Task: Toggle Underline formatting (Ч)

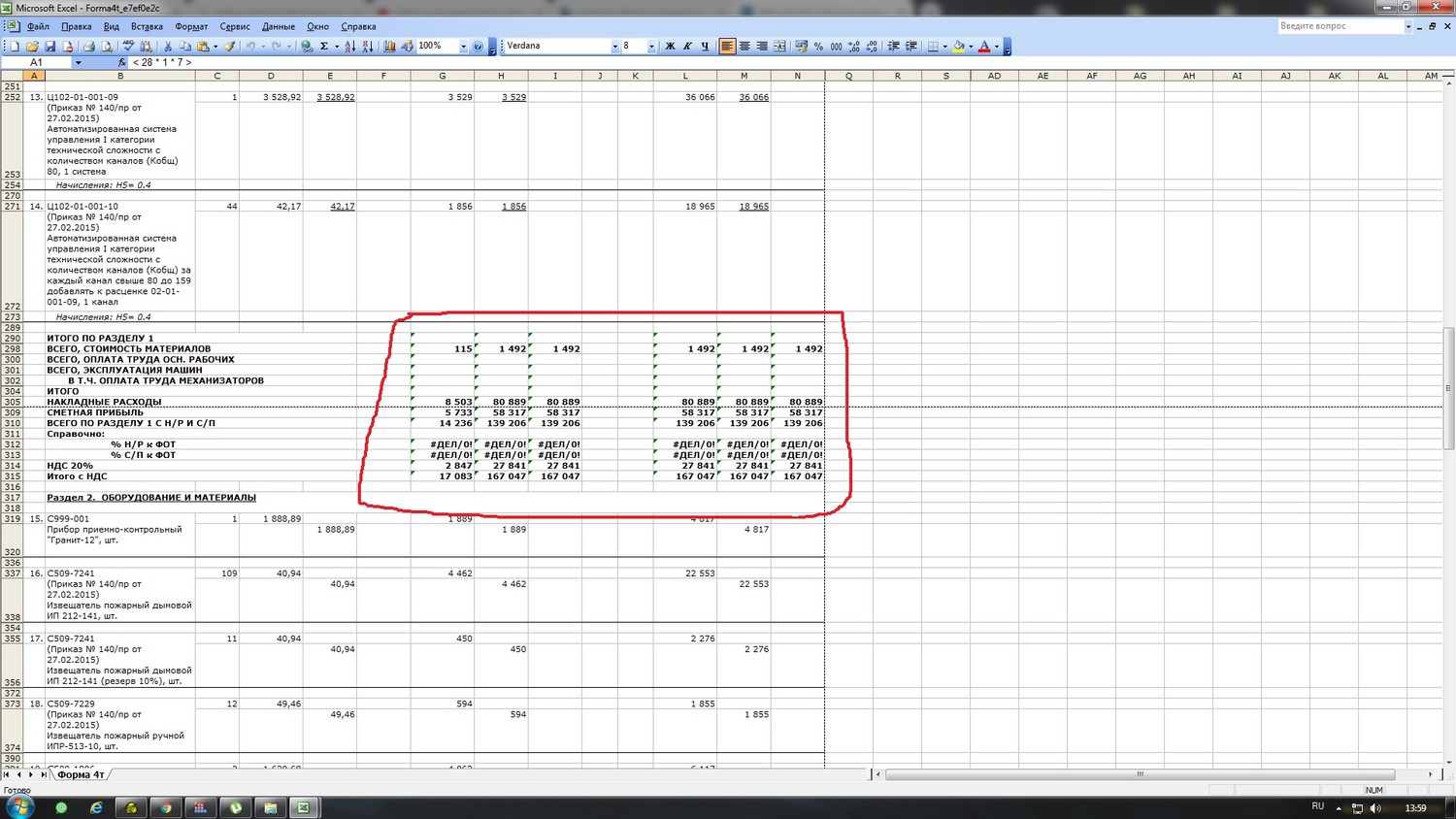Action: point(705,46)
